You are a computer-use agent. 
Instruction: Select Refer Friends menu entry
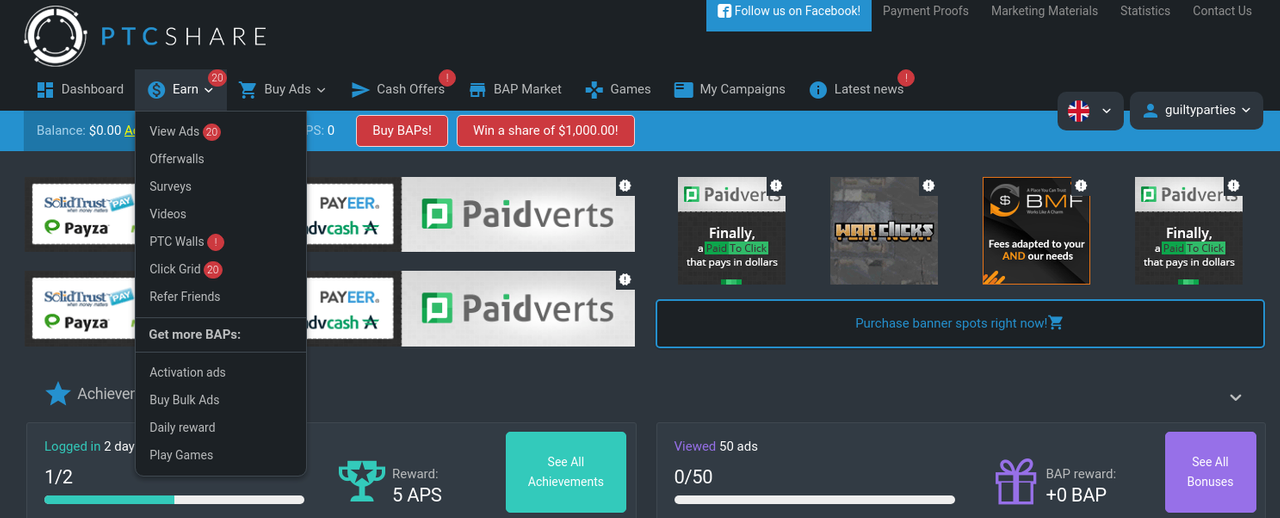click(x=185, y=296)
